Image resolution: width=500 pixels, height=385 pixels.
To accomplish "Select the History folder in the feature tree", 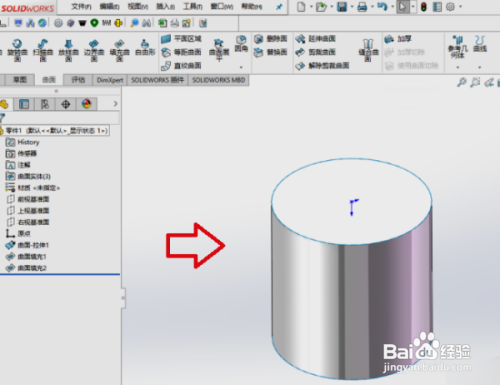I will (x=23, y=142).
